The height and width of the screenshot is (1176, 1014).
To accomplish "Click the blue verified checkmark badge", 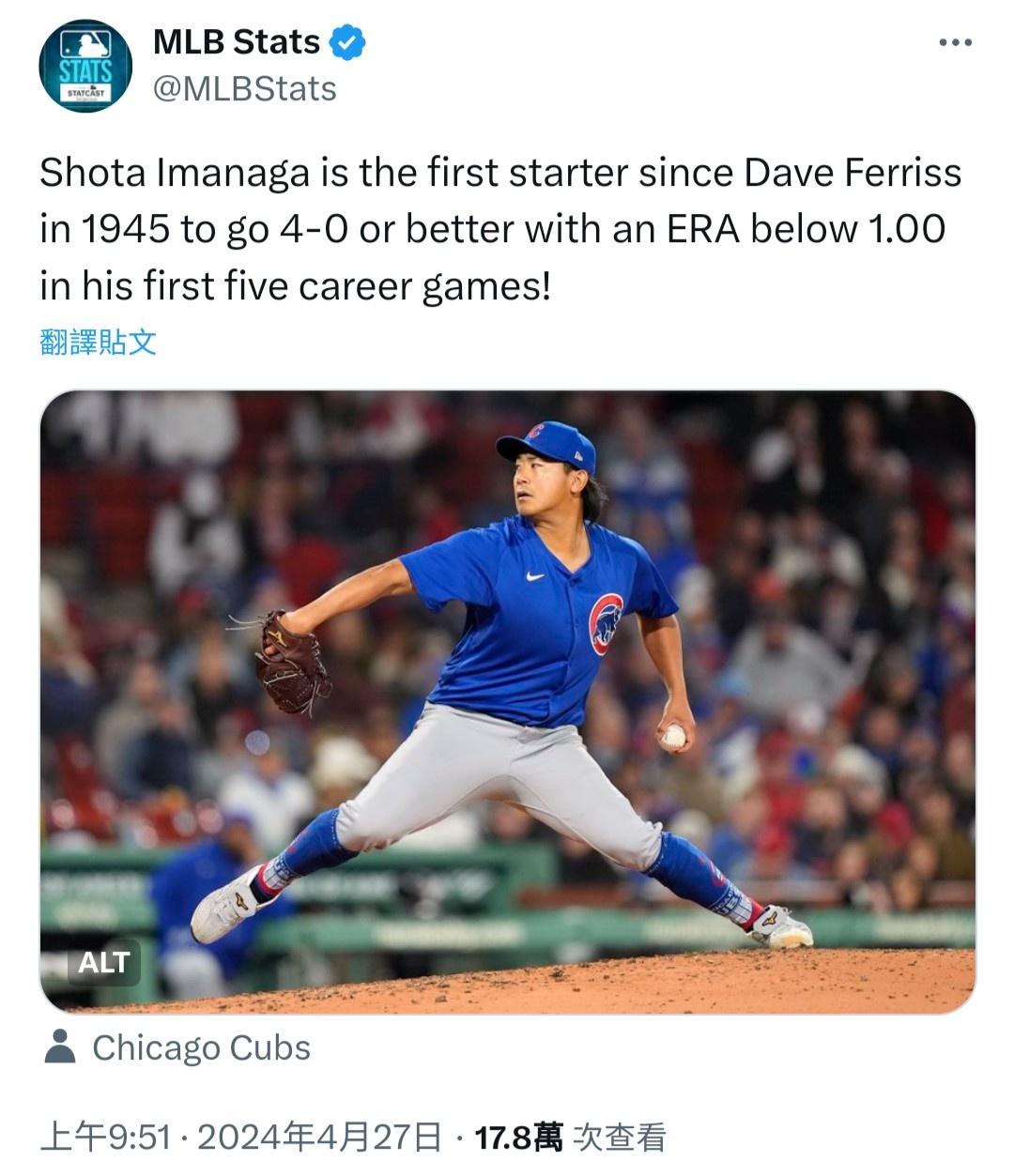I will click(347, 42).
